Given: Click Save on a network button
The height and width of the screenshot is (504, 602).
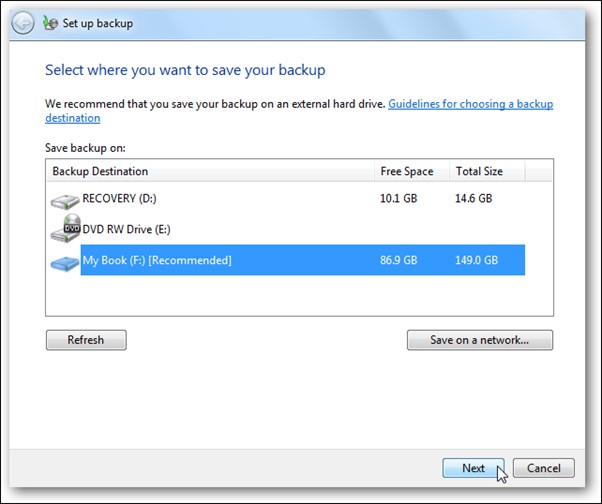Looking at the screenshot, I should 479,340.
